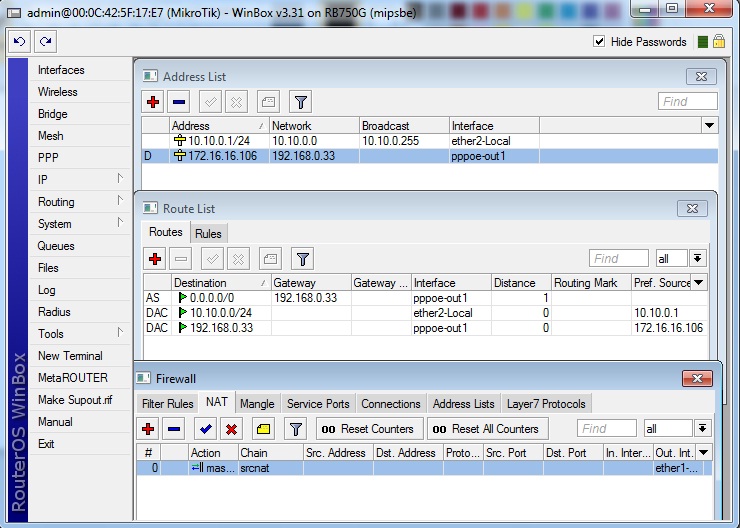Click the Find field in Route List
This screenshot has height=528, width=740.
[619, 259]
